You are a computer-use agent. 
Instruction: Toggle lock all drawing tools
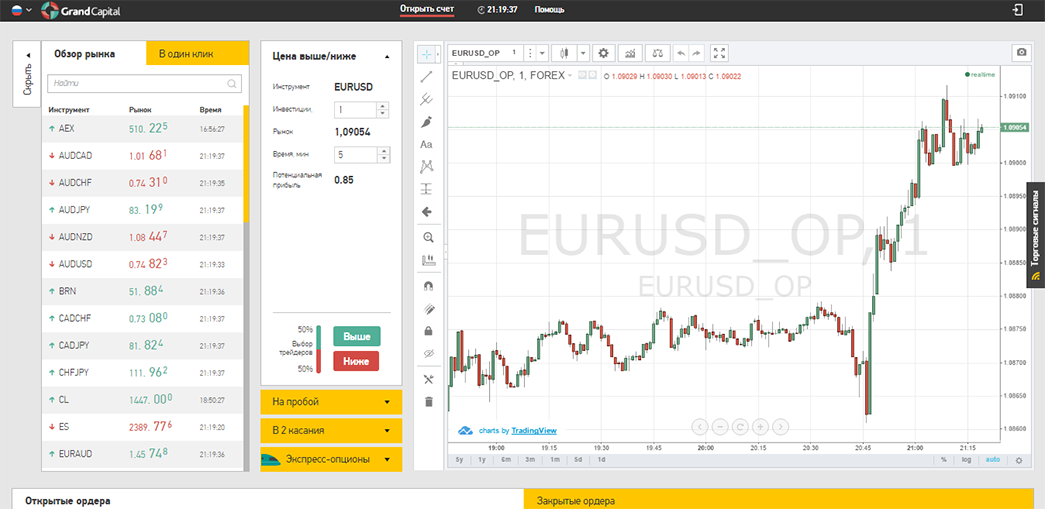pyautogui.click(x=428, y=331)
